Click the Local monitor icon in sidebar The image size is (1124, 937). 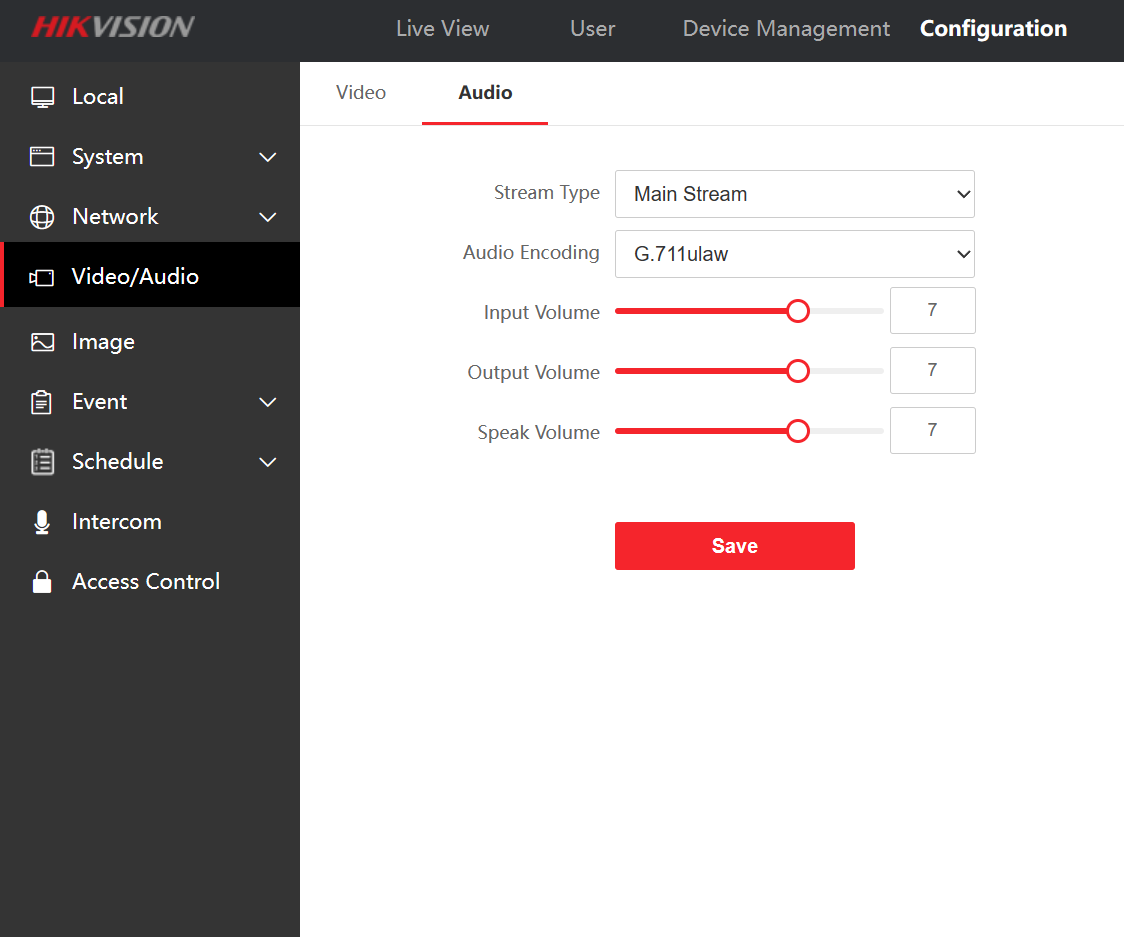pyautogui.click(x=42, y=97)
